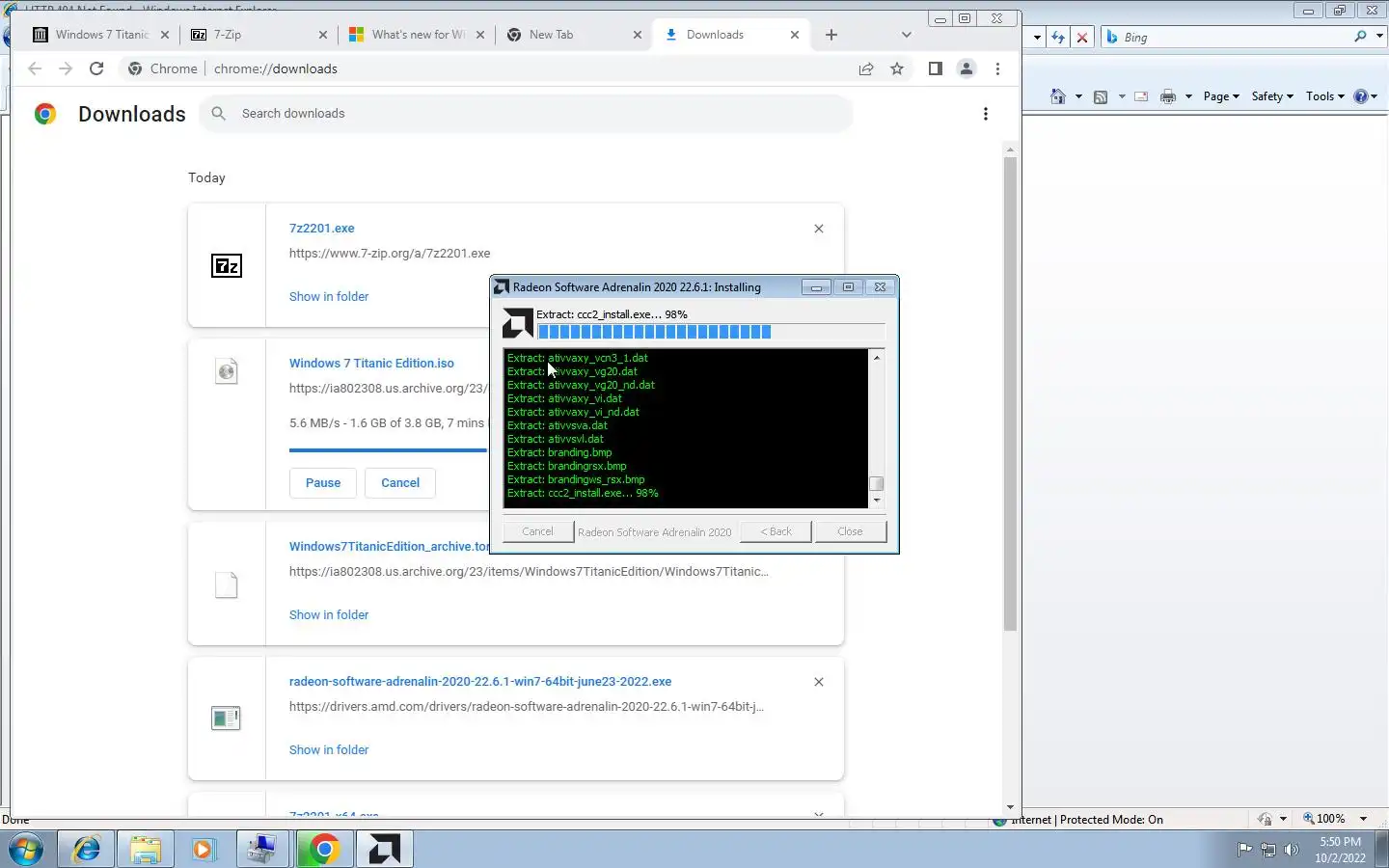Viewport: 1389px width, 868px height.
Task: Switch to the 7-Zip tab
Action: pyautogui.click(x=259, y=35)
